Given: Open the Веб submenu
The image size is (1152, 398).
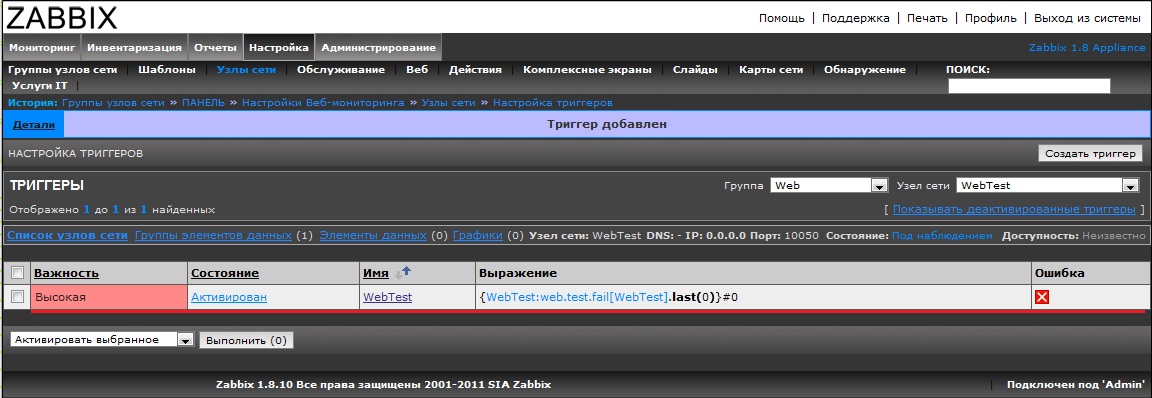Looking at the screenshot, I should click(417, 70).
